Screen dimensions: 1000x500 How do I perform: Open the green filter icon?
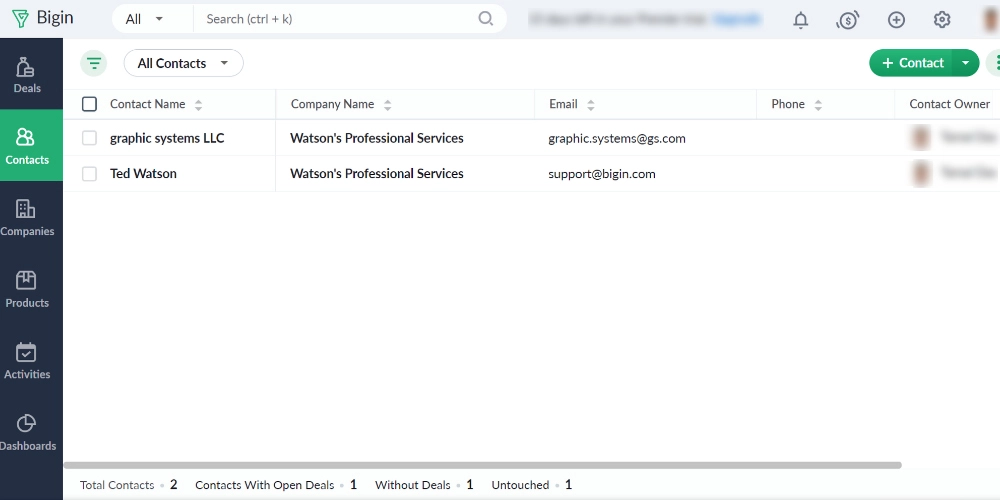(94, 63)
